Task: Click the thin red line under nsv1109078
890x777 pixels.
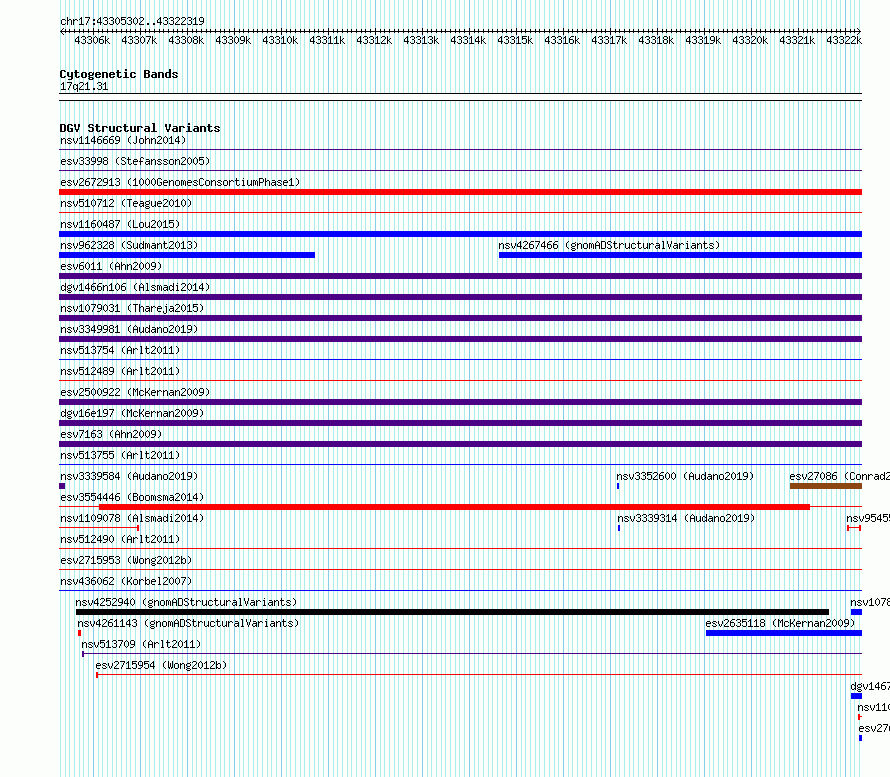Action: click(x=99, y=528)
